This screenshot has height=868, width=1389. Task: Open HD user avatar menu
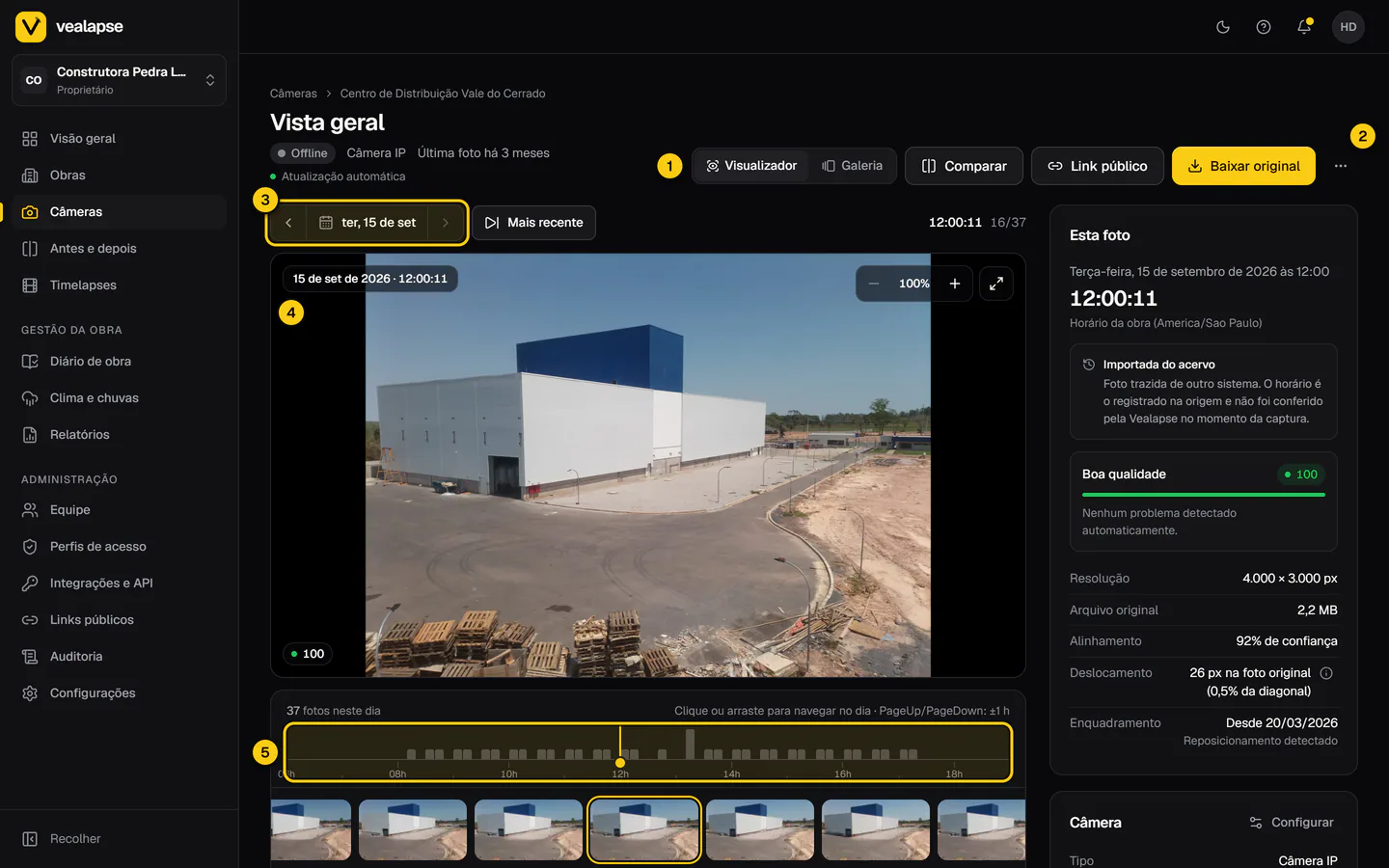[x=1348, y=27]
